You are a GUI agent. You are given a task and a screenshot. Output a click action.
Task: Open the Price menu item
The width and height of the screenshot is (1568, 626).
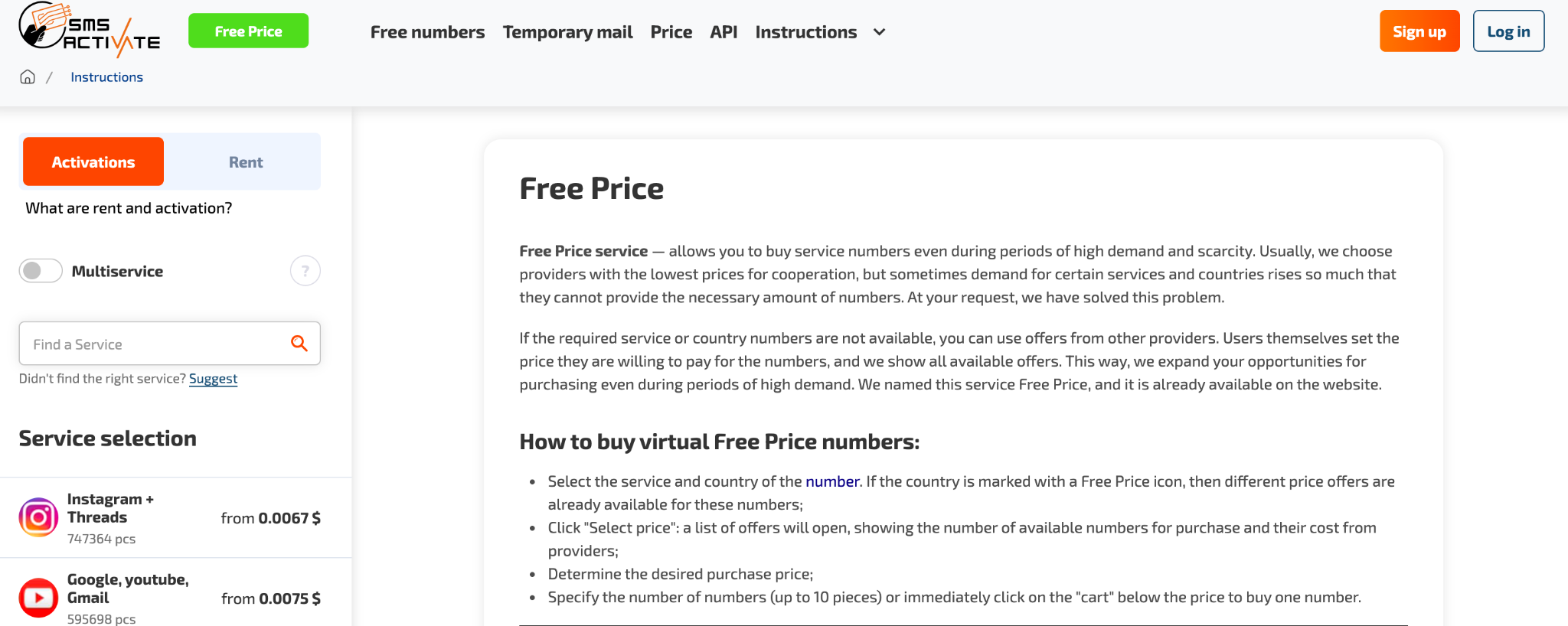pos(671,32)
